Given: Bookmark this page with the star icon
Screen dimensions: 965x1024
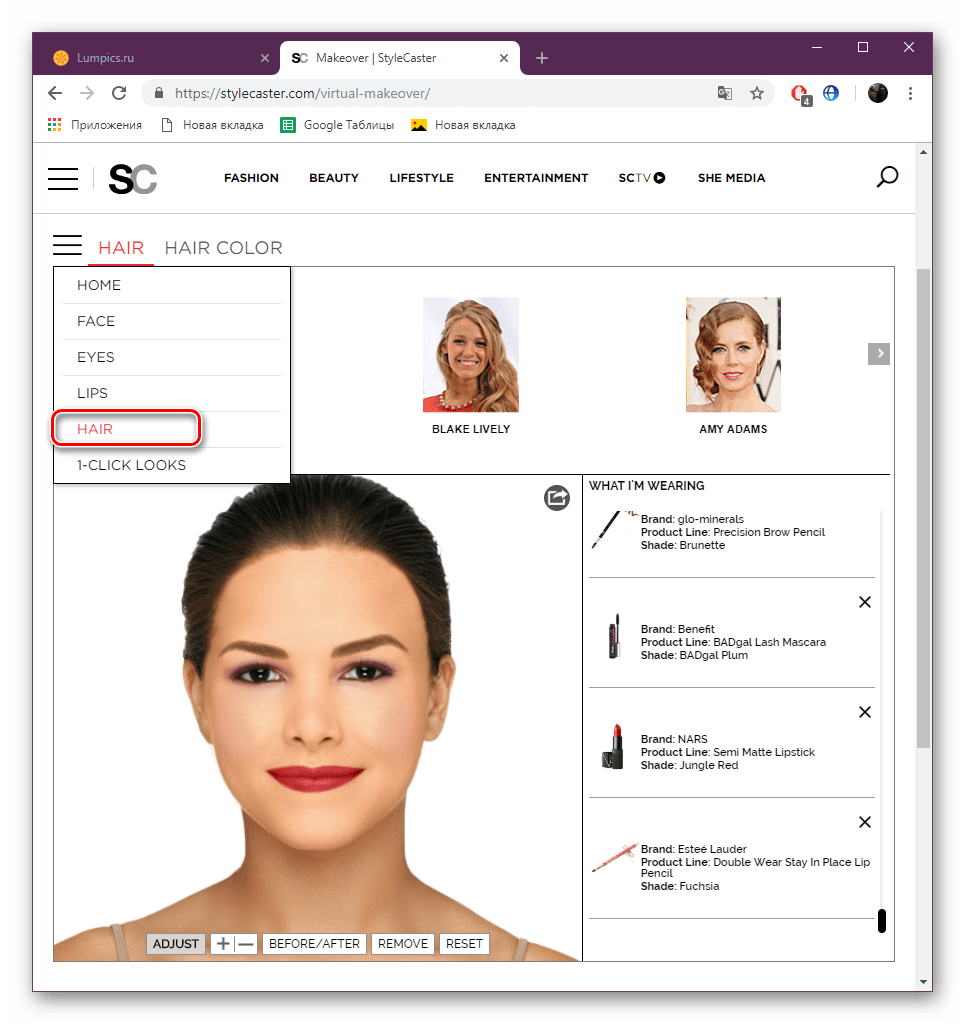Looking at the screenshot, I should 757,93.
